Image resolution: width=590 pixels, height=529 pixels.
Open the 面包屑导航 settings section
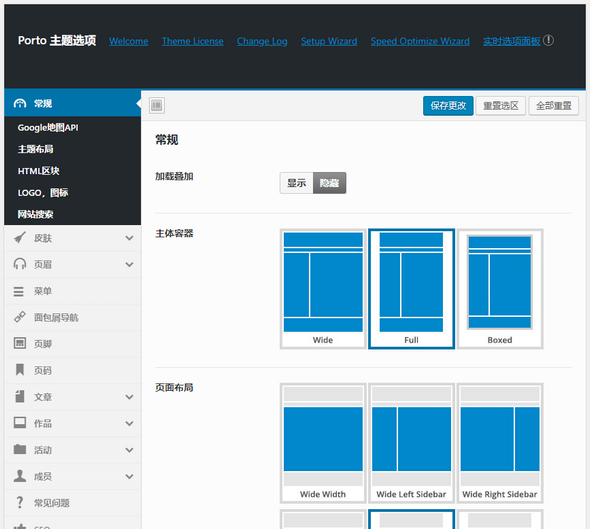point(72,317)
